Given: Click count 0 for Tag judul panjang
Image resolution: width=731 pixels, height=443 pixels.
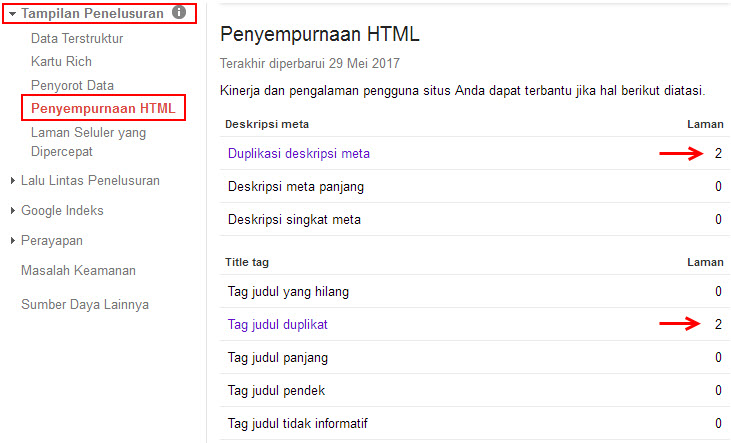Looking at the screenshot, I should pos(718,357).
